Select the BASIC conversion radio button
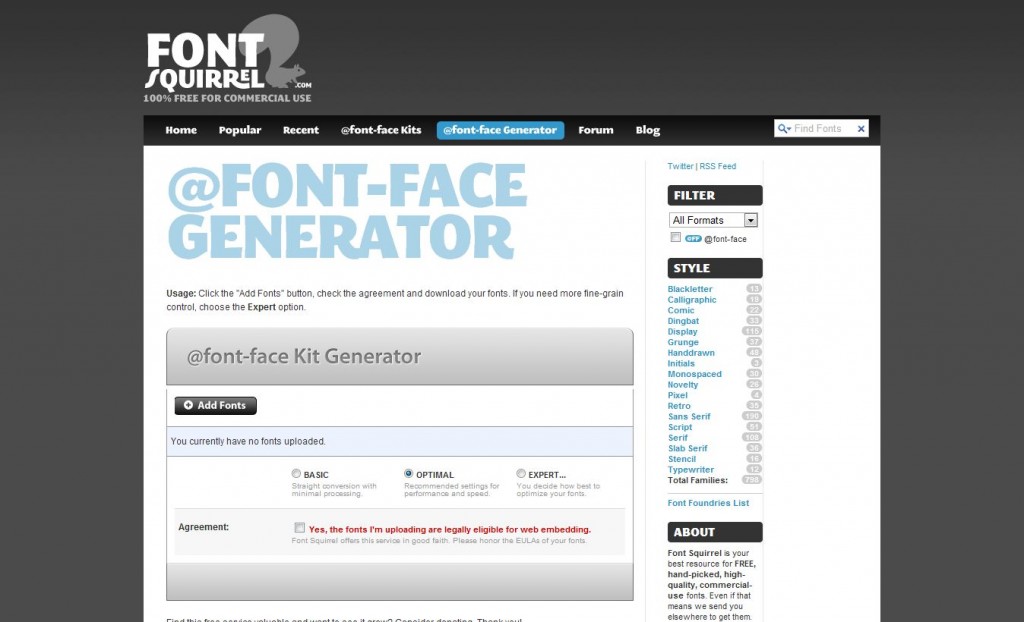Viewport: 1024px width, 622px height. pos(296,474)
